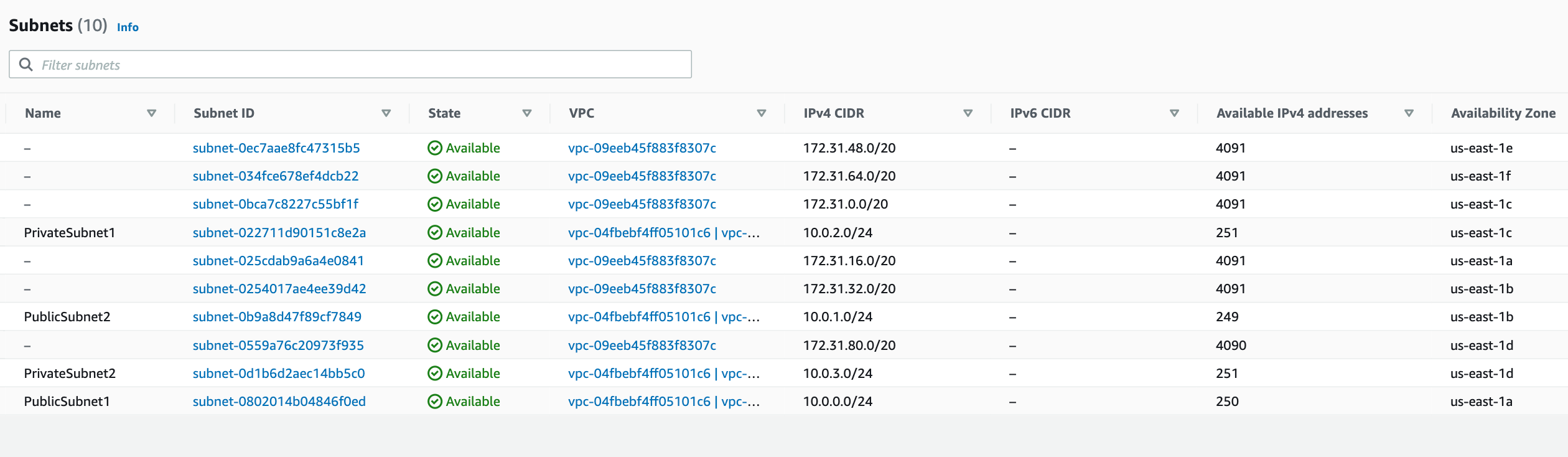This screenshot has width=1568, height=457.
Task: Sort by Subnet ID column arrow
Action: pyautogui.click(x=386, y=113)
